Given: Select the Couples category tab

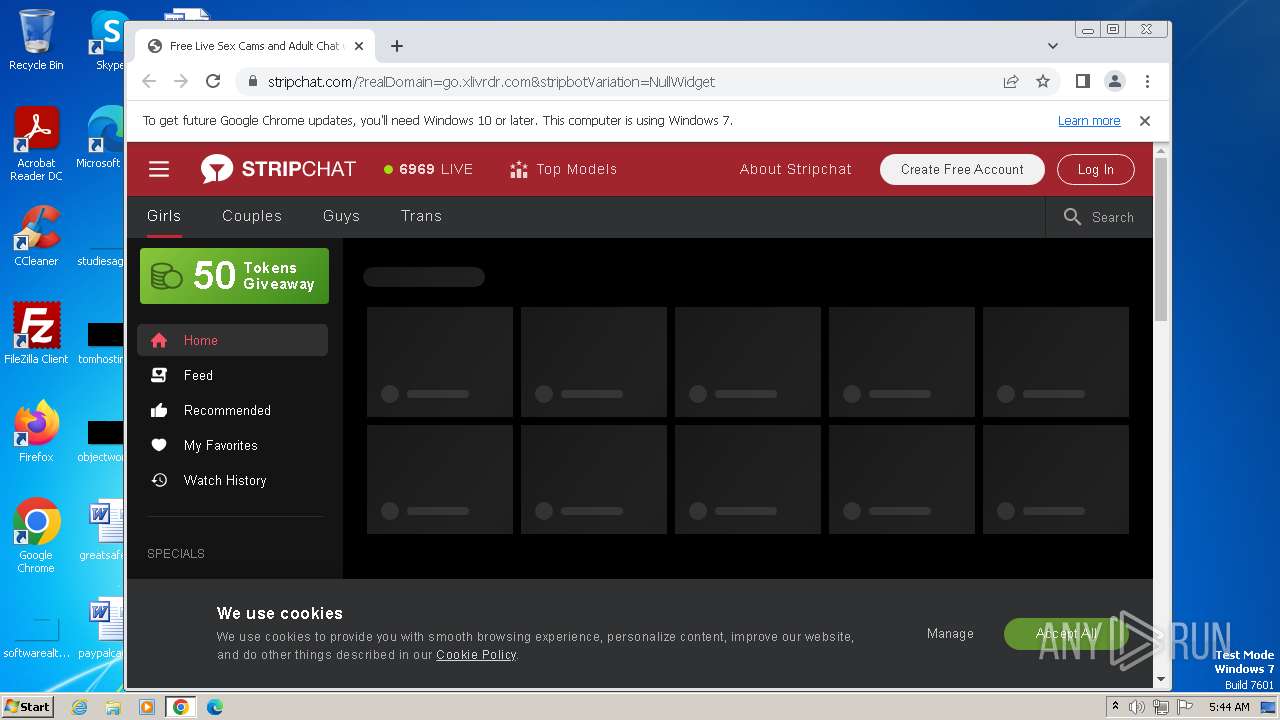Looking at the screenshot, I should tap(252, 216).
